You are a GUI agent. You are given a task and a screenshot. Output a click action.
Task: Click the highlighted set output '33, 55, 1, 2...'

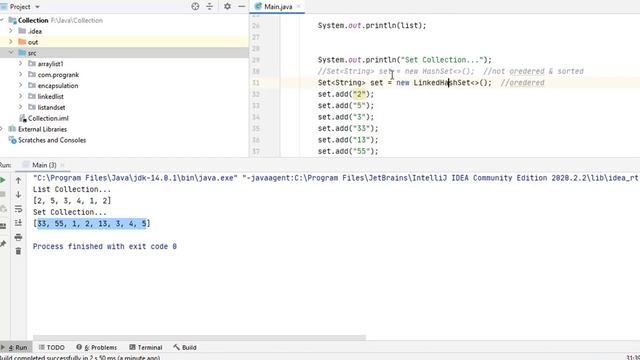[x=92, y=223]
